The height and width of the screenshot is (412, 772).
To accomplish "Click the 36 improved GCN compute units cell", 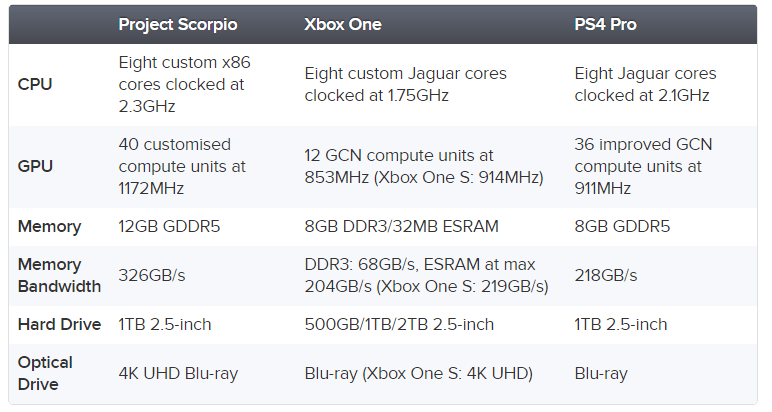I will coord(643,166).
